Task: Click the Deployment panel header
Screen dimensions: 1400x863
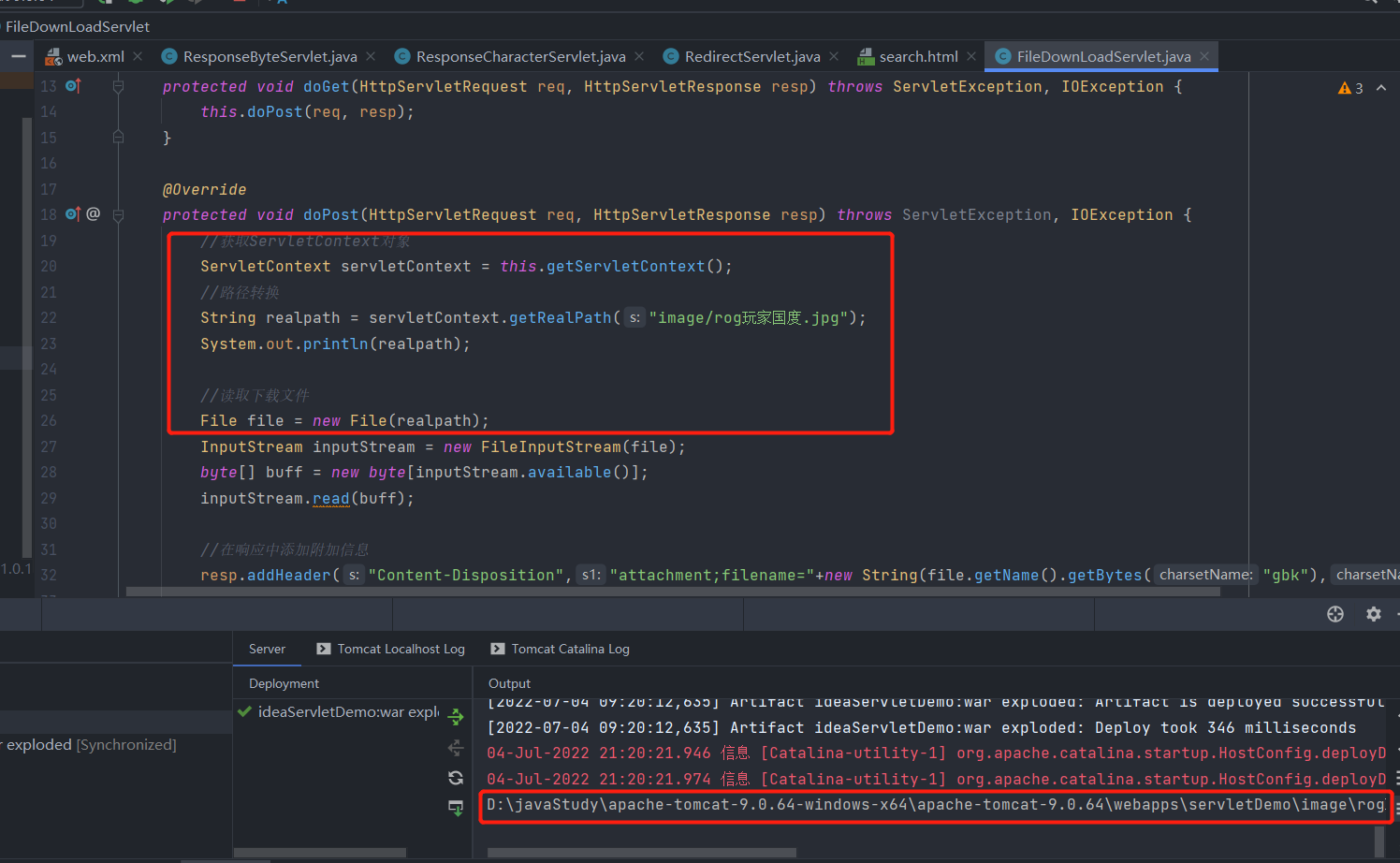Action: click(x=284, y=683)
